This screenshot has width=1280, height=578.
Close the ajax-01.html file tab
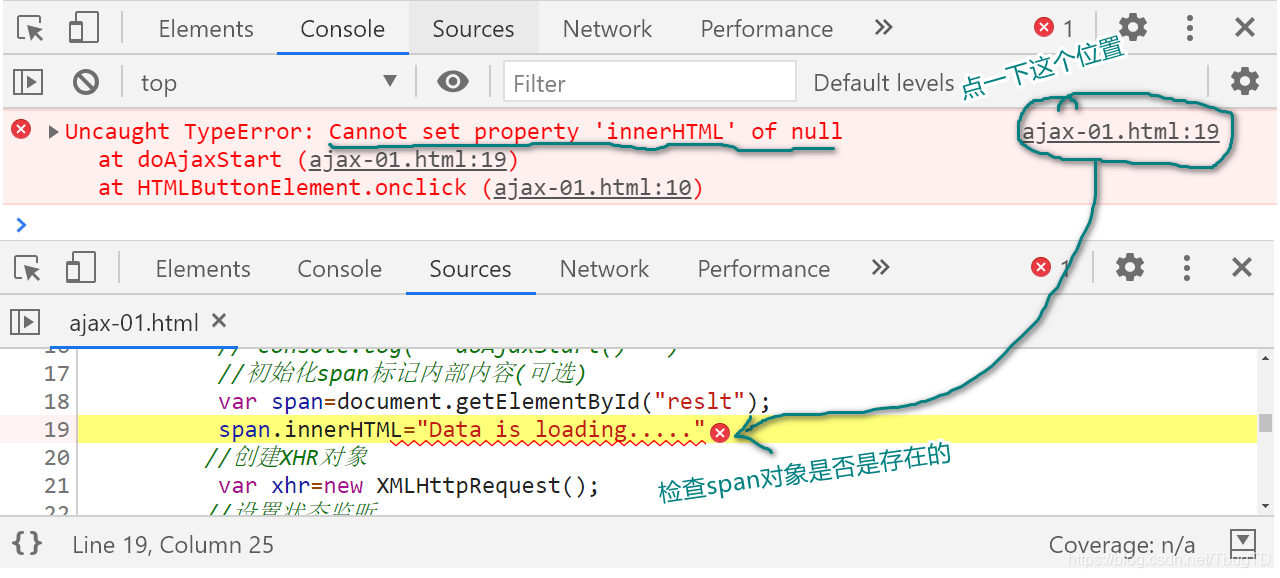click(219, 321)
